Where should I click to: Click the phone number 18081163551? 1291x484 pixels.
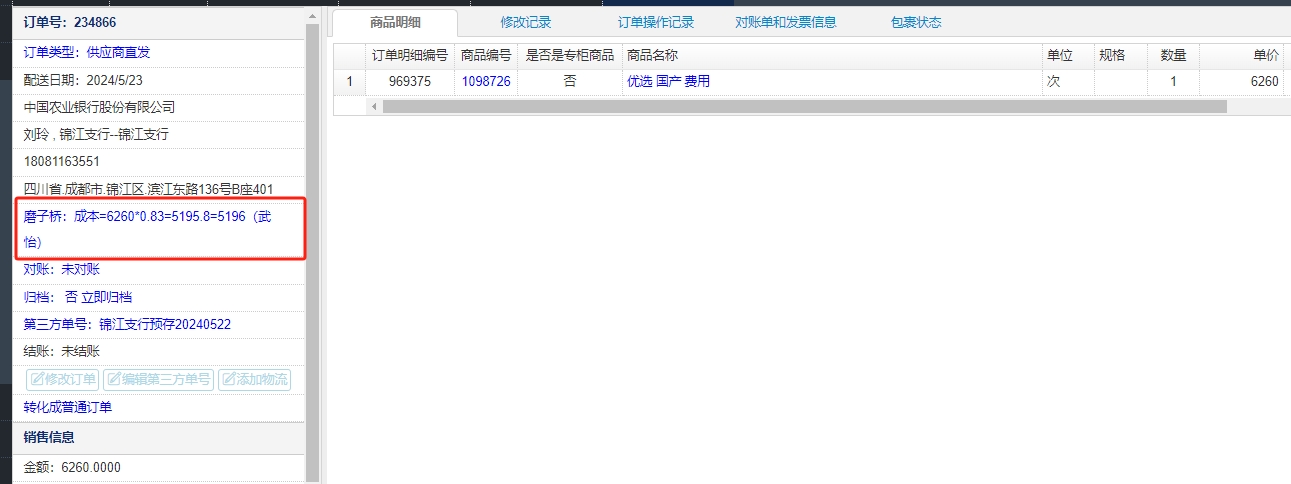pyautogui.click(x=61, y=161)
